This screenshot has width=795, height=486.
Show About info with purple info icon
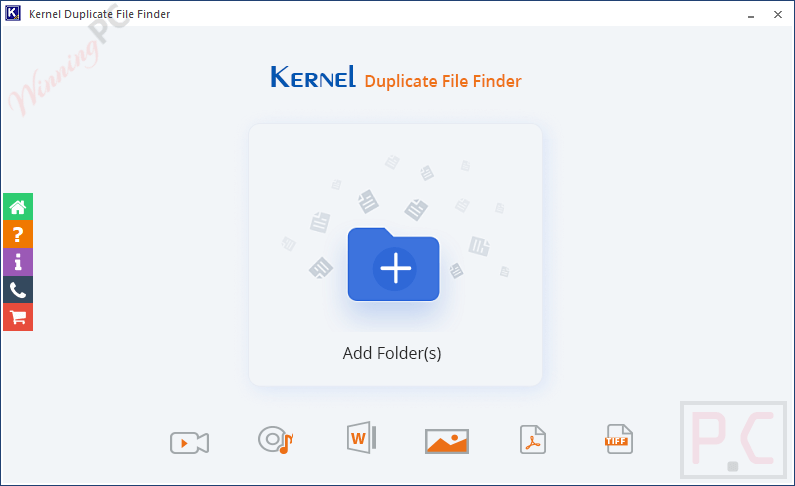(18, 262)
